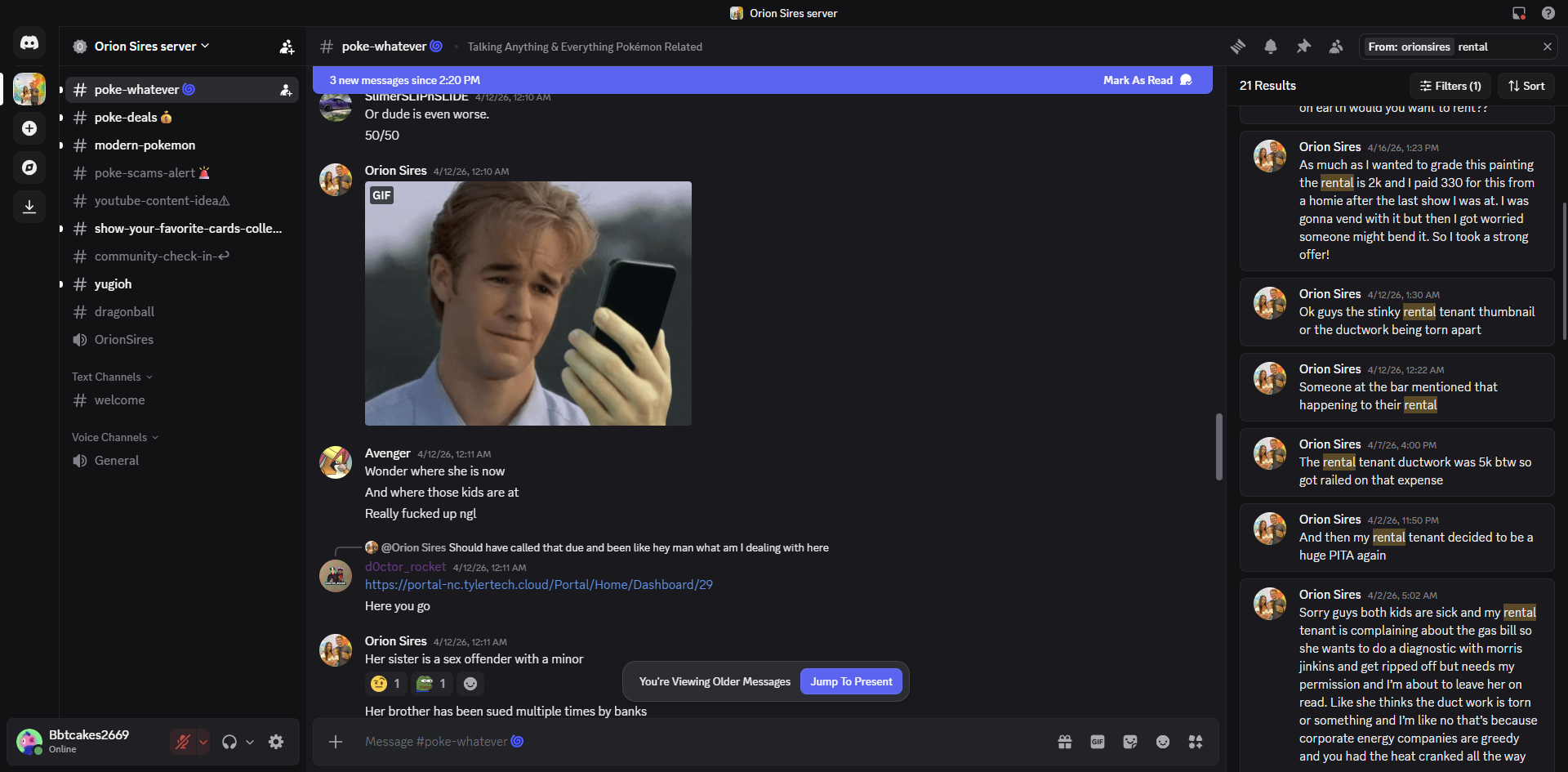Screen dimensions: 1568x772
Task: Open notification settings bell icon
Action: pos(1271,47)
